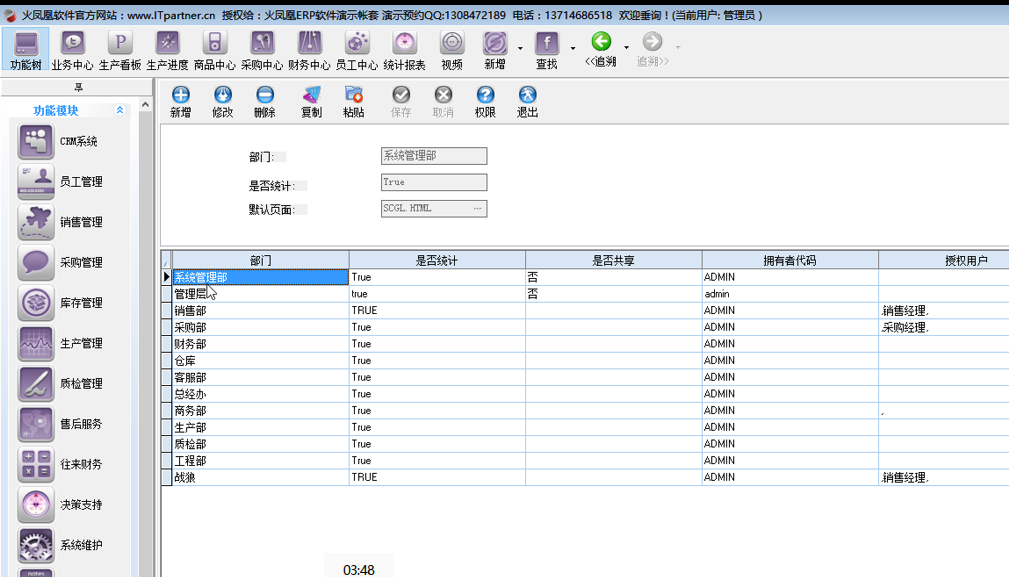Select the 管理层 row
Viewport: 1009px width, 577px height.
coord(586,294)
